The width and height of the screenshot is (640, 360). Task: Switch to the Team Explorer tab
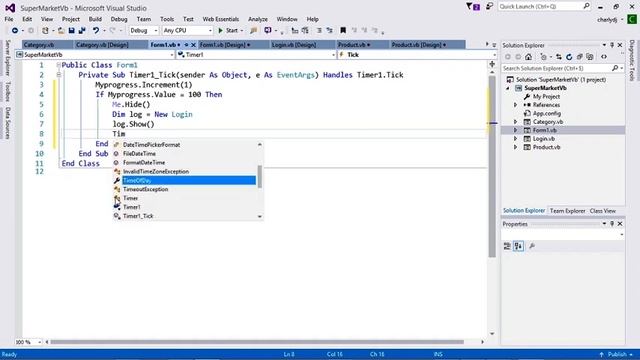pyautogui.click(x=567, y=211)
